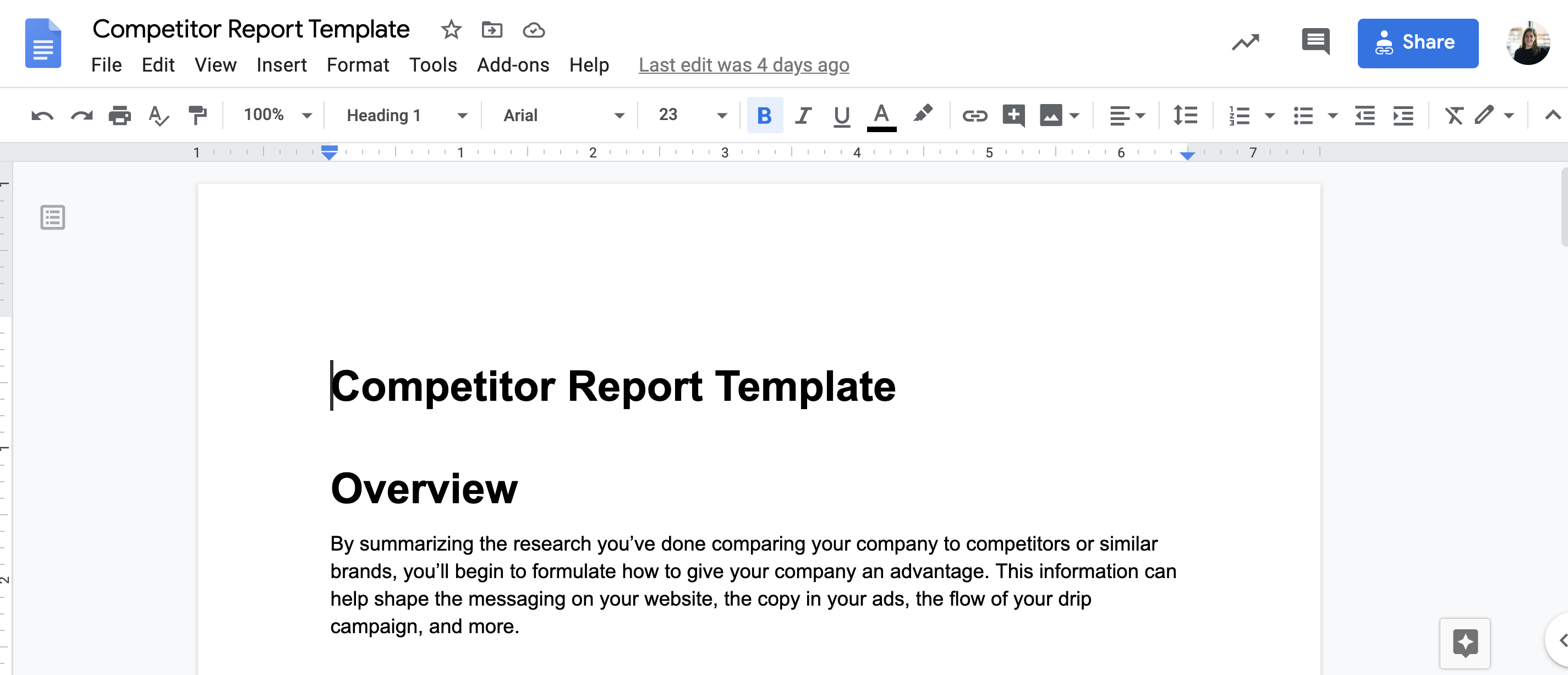Change the text color
The width and height of the screenshot is (1568, 675).
(x=882, y=115)
